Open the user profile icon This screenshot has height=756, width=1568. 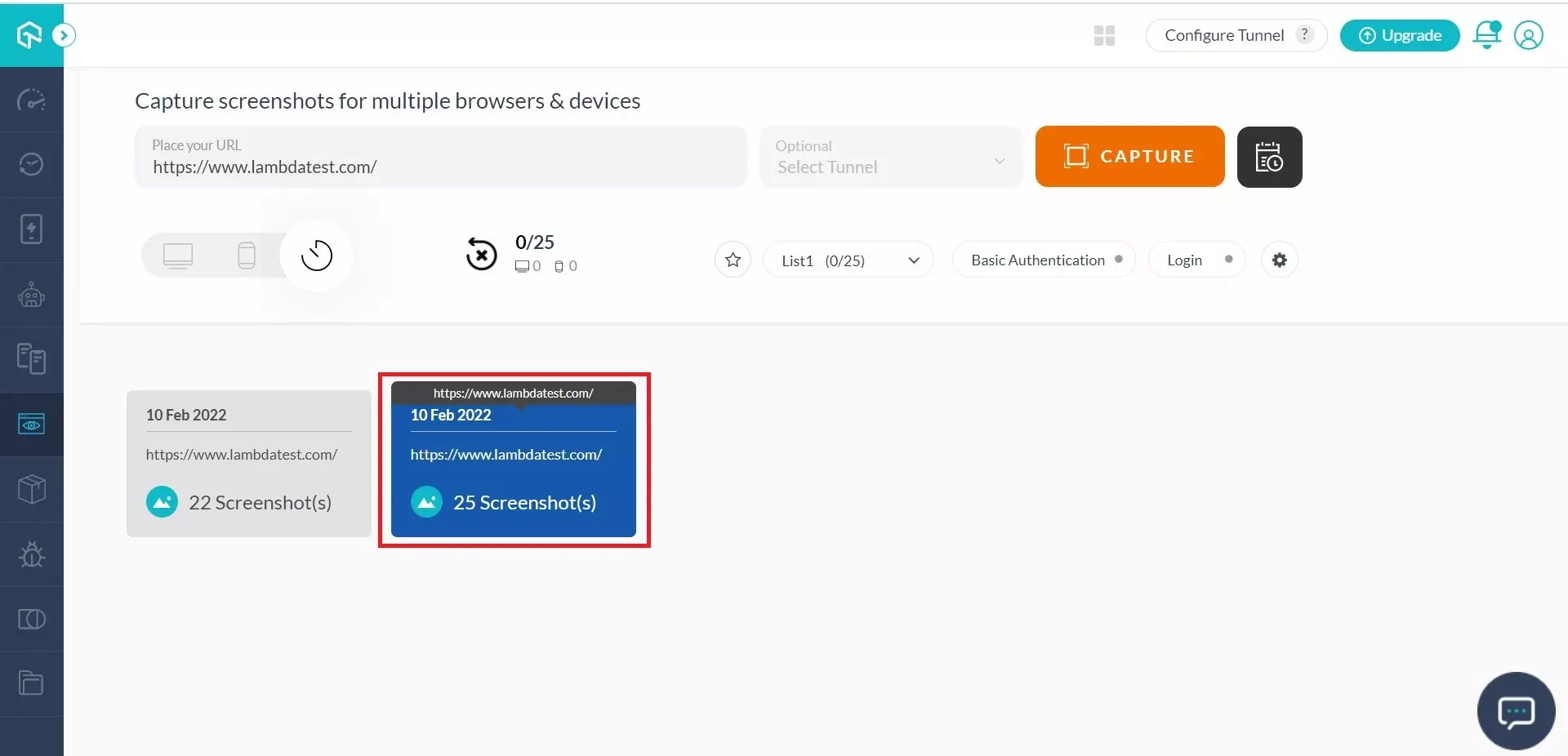click(1528, 35)
